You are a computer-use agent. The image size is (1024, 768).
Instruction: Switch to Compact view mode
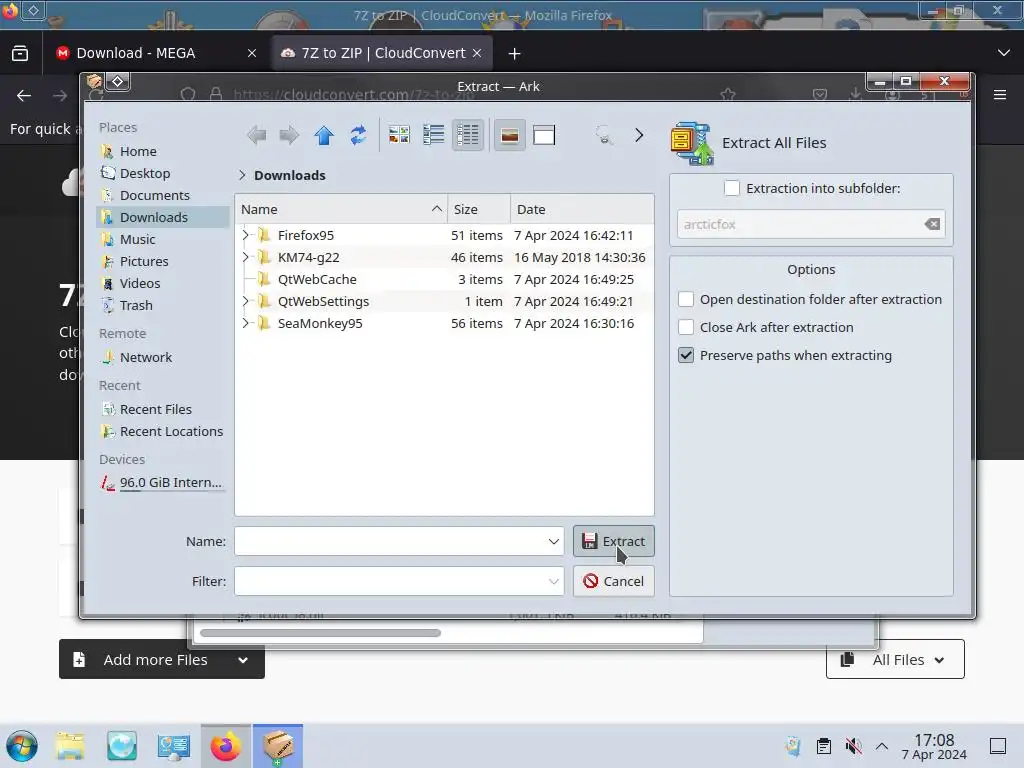coord(434,135)
